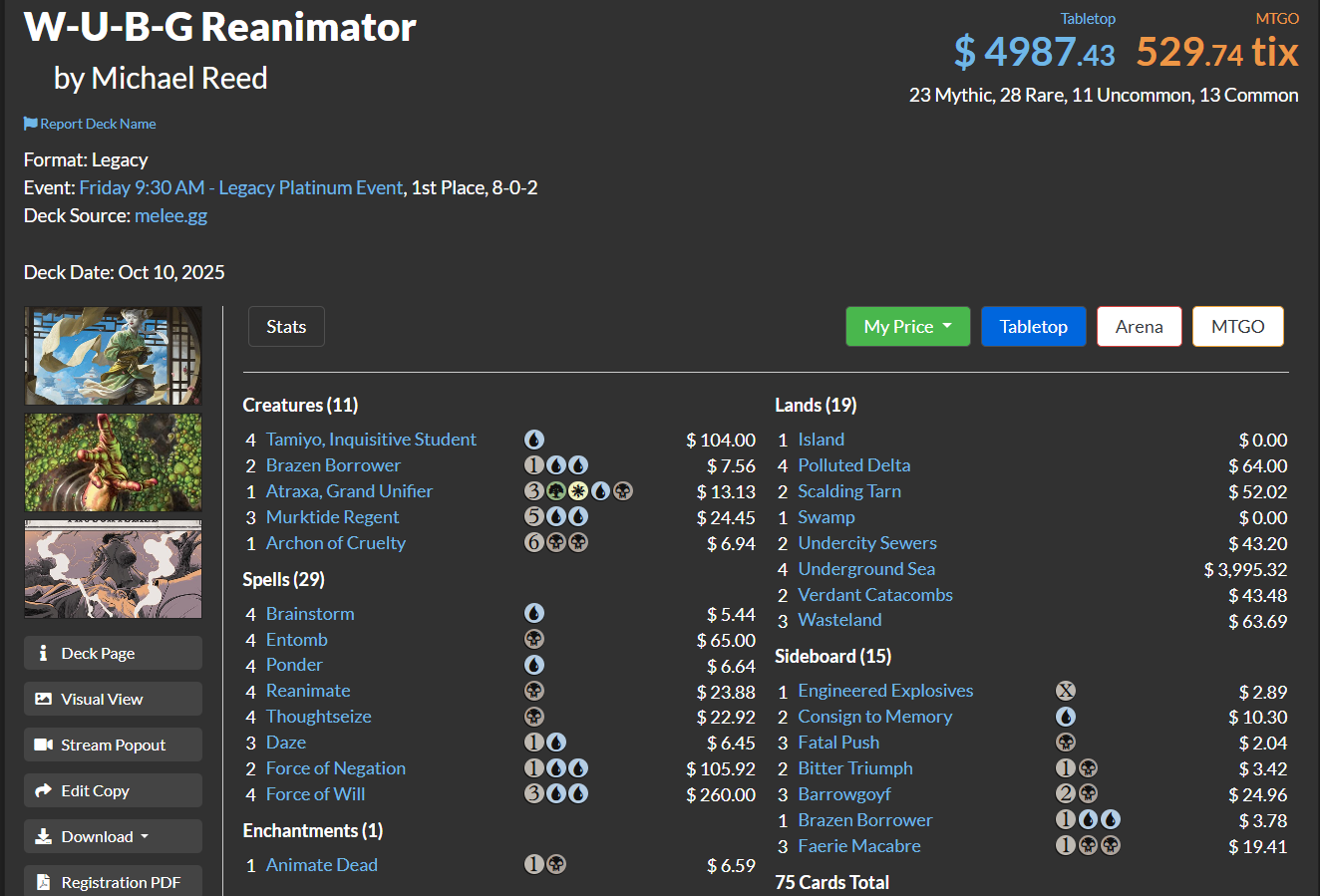Open the Murktide Regent card link
The width and height of the screenshot is (1320, 896).
332,517
